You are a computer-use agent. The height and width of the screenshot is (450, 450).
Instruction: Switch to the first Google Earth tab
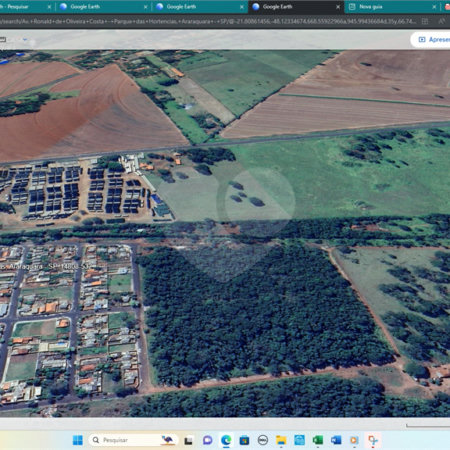click(x=103, y=7)
